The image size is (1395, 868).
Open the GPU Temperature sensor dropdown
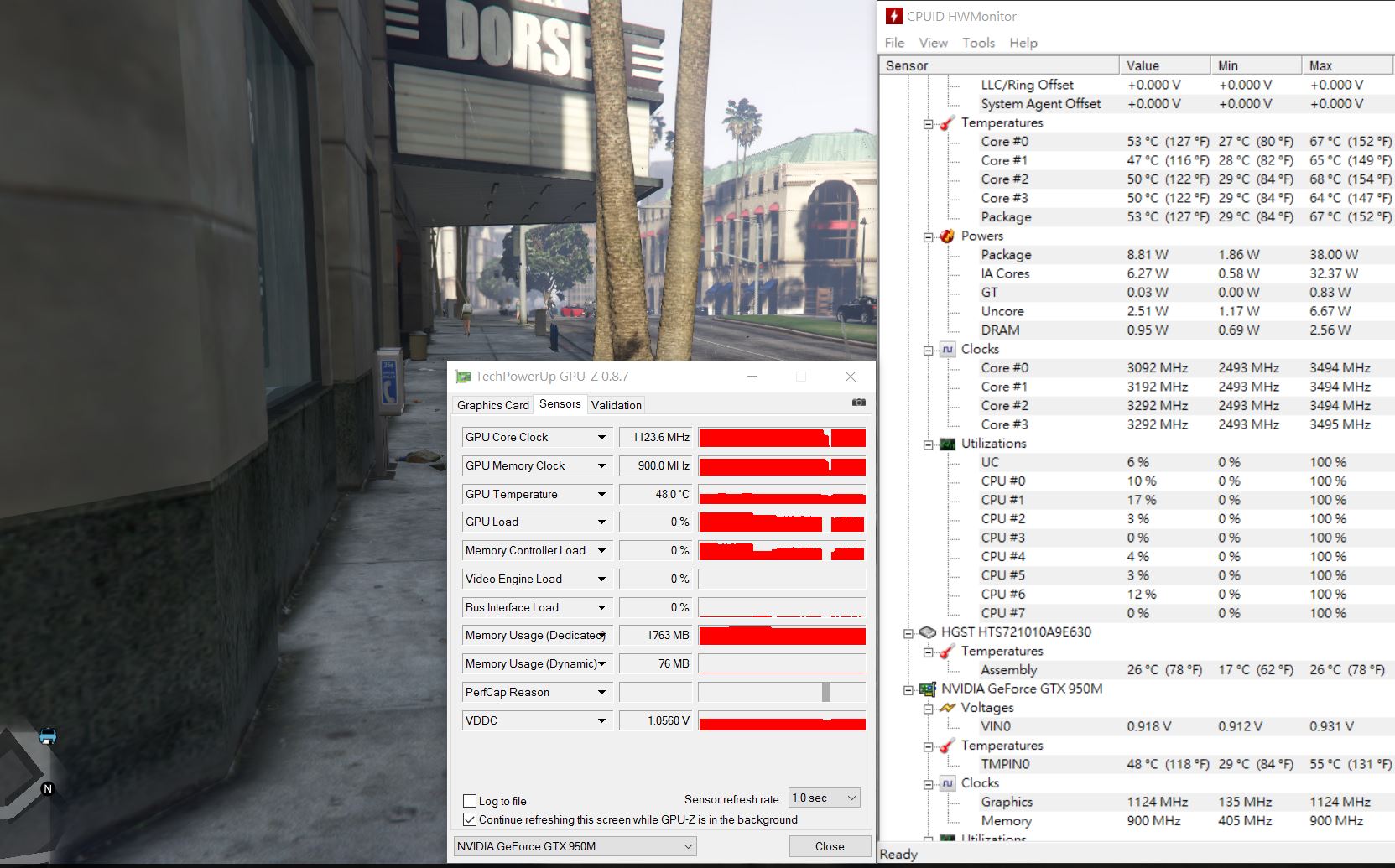pos(601,494)
